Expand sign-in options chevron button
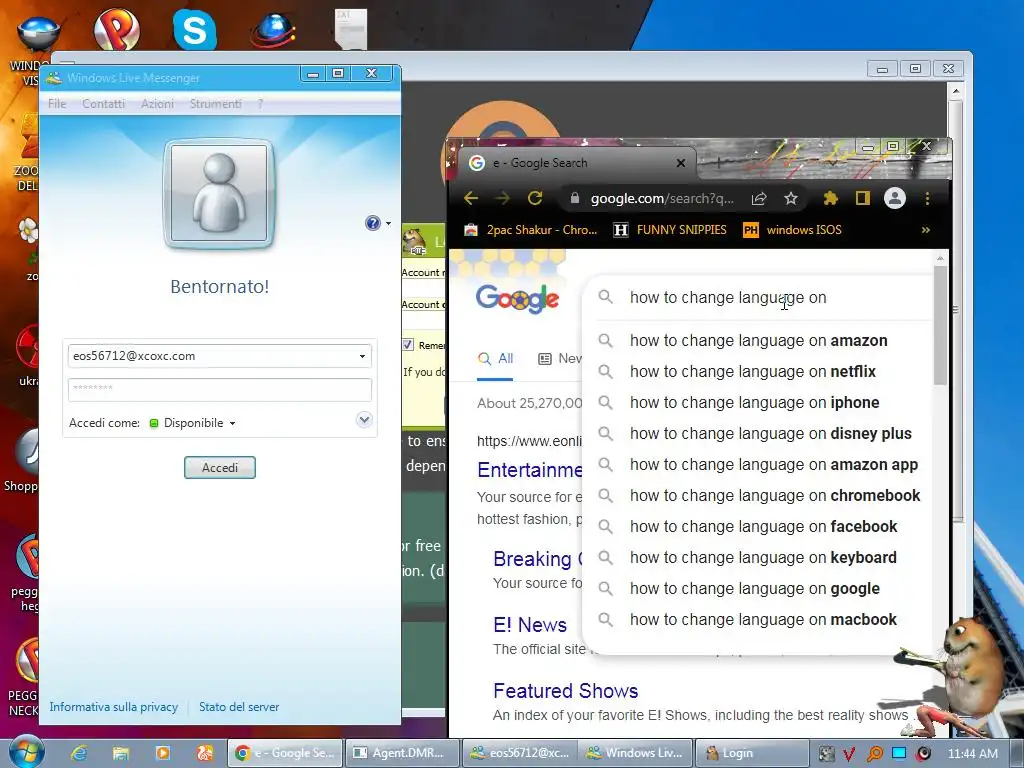 (x=364, y=419)
